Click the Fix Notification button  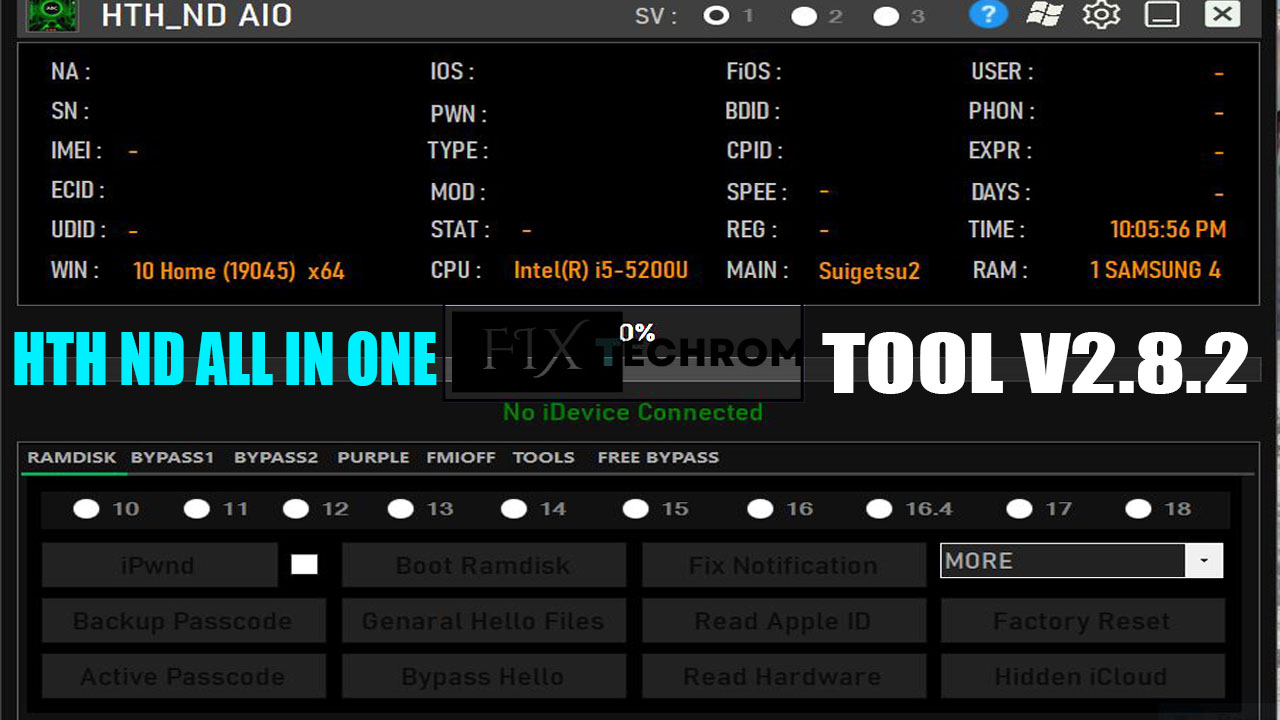point(783,565)
